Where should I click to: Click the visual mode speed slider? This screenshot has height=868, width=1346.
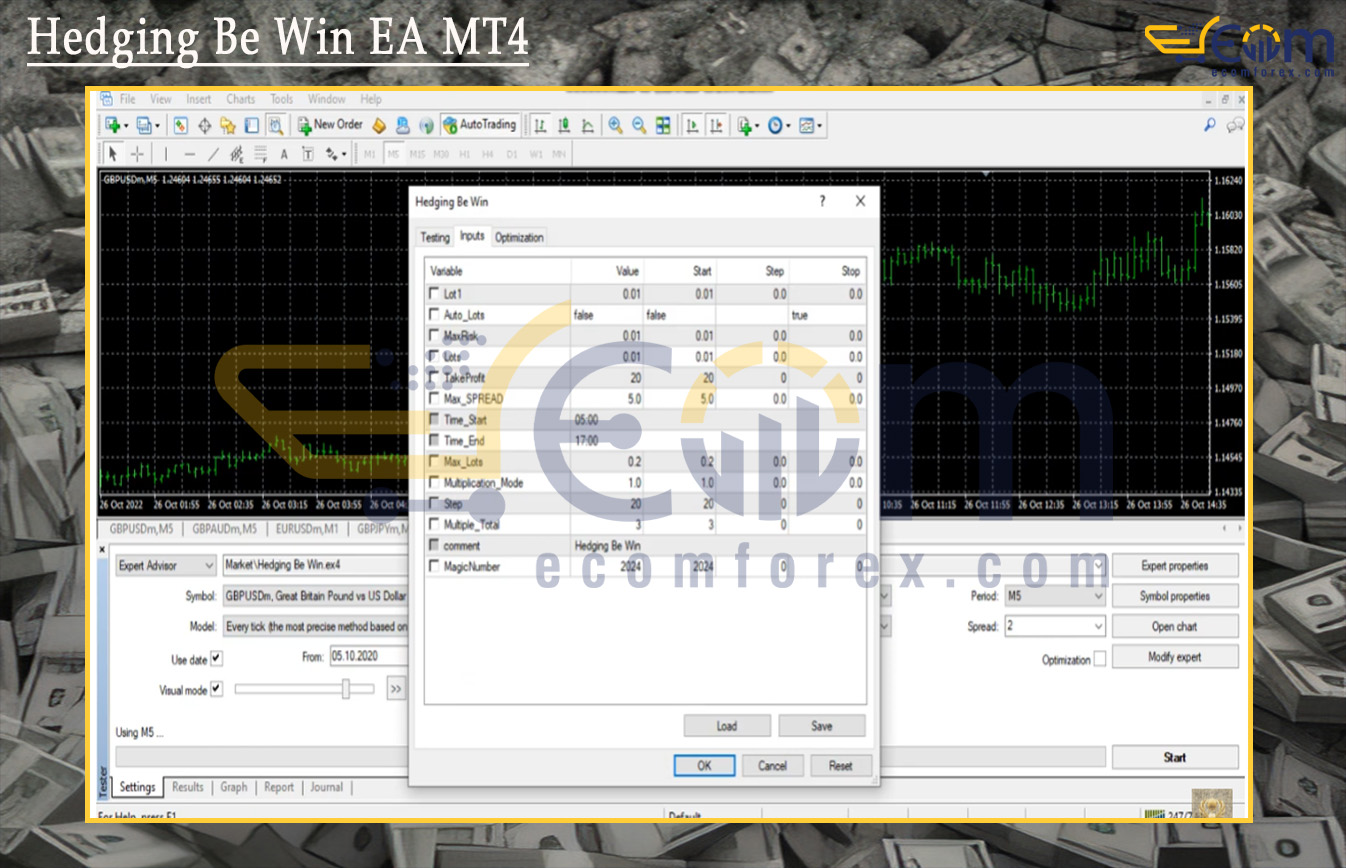pos(345,689)
